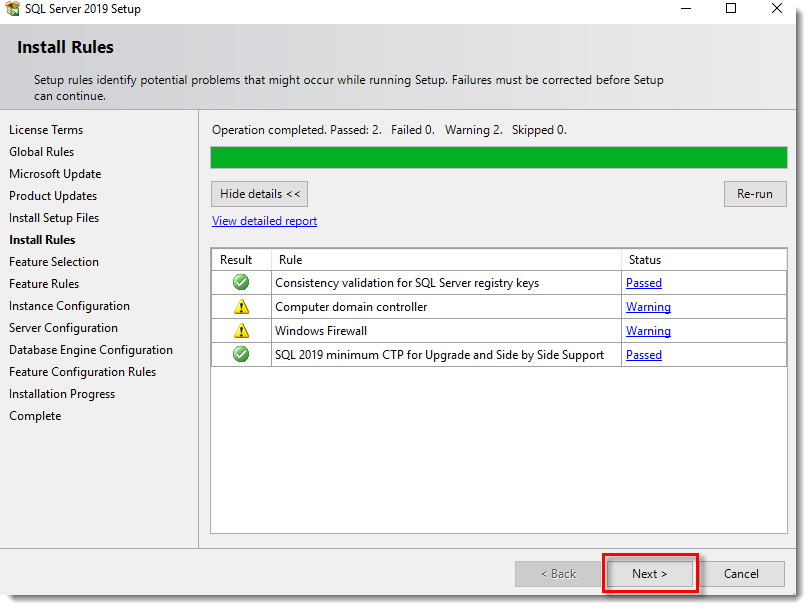Select Install Setup Files step
This screenshot has height=610, width=811.
[x=54, y=218]
